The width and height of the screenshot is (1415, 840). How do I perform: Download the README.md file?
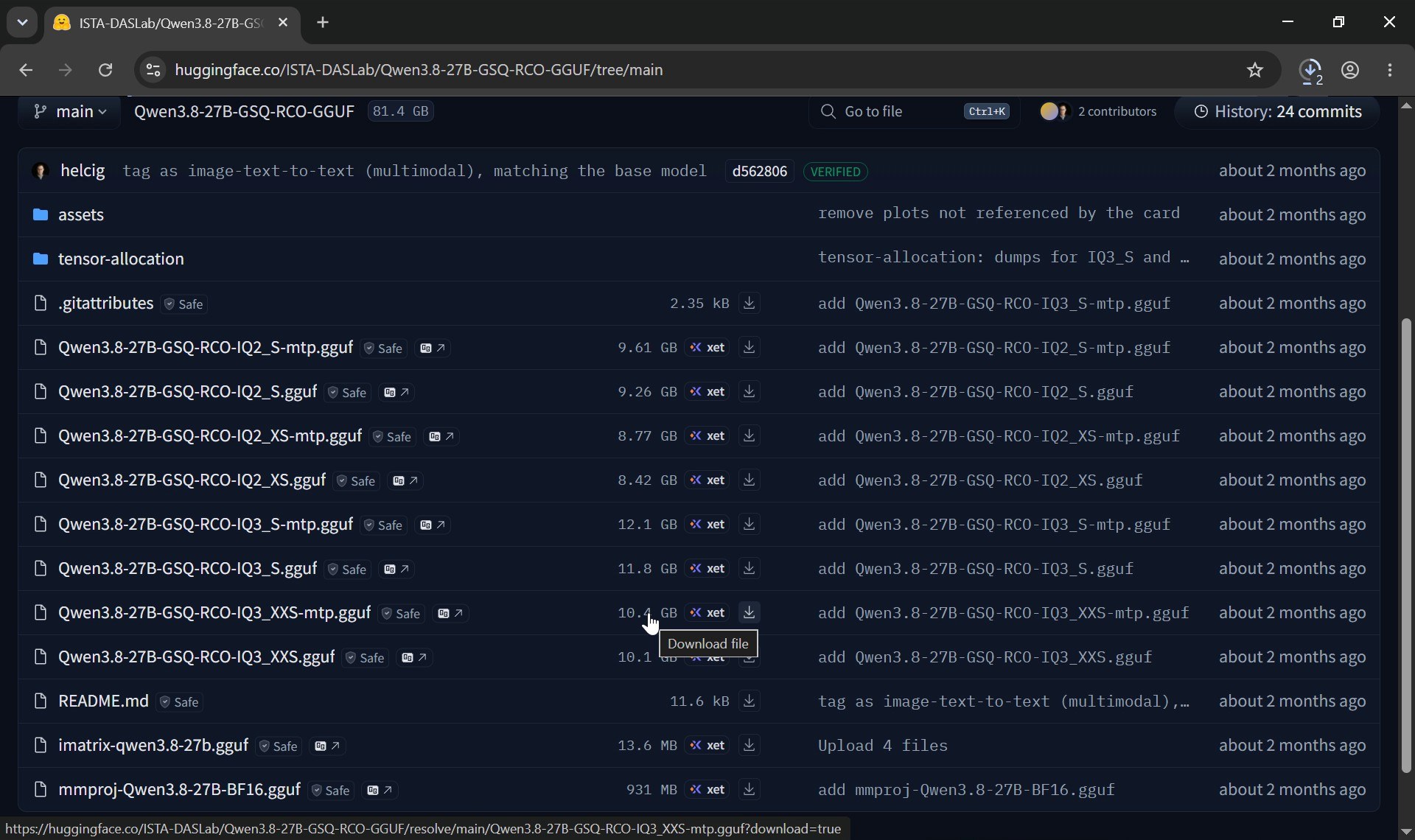coord(749,701)
